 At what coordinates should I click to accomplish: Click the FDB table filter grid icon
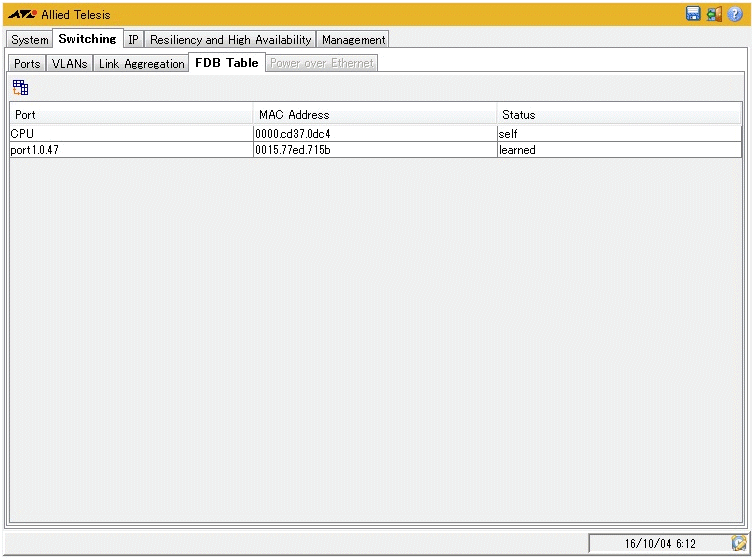coord(20,87)
